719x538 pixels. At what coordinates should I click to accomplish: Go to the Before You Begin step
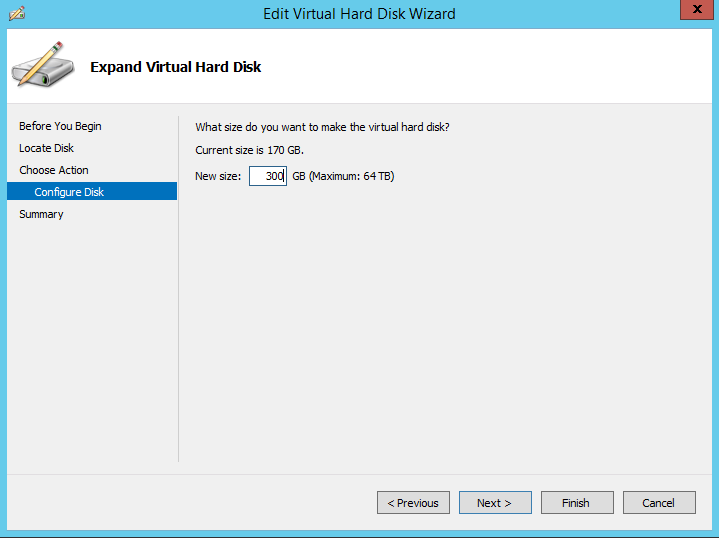[x=60, y=126]
